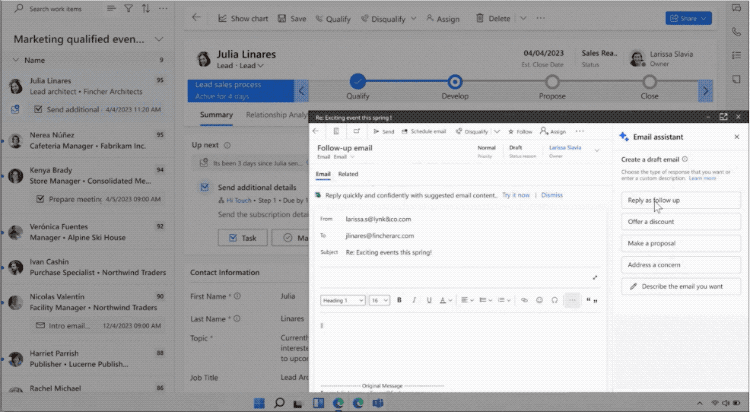The image size is (750, 412).
Task: Select the Qualify stage circle
Action: 358,82
